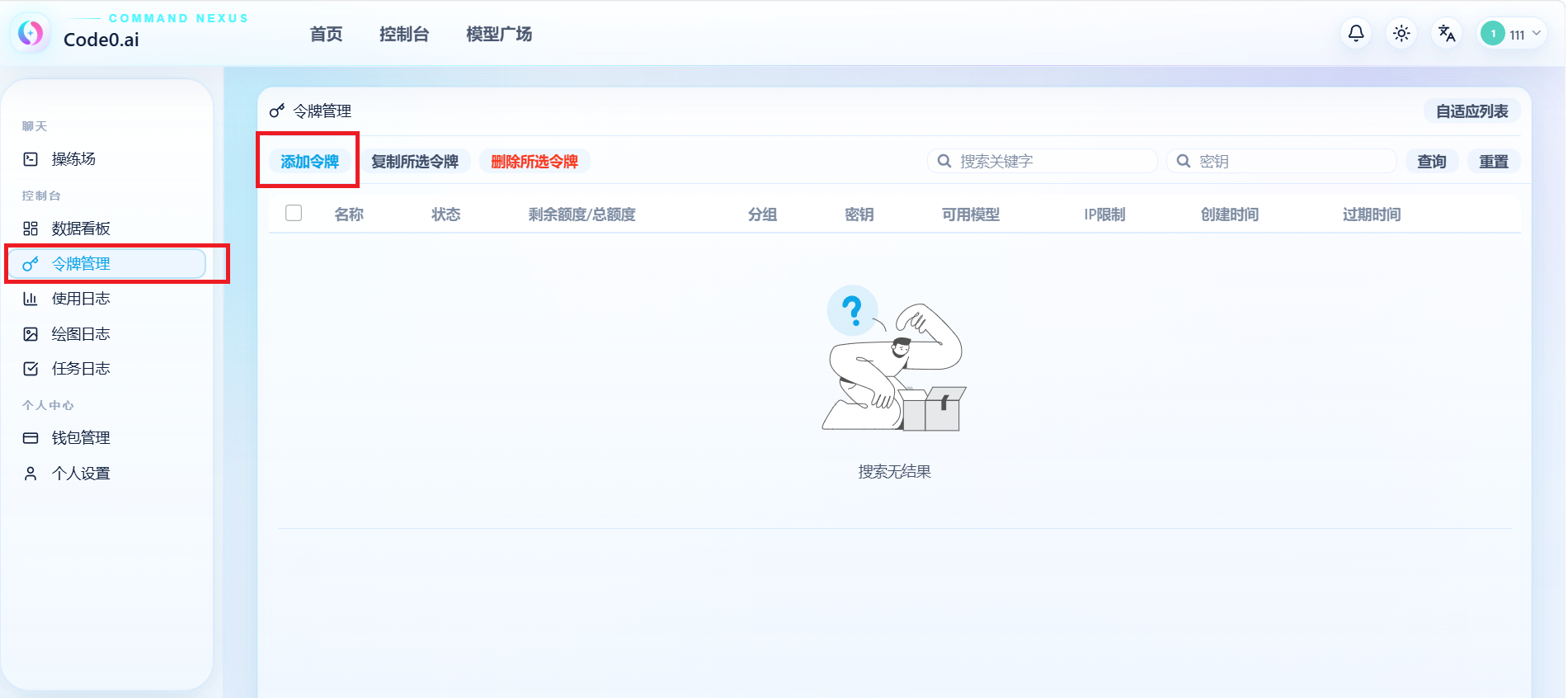Click the 任务日志 checkbox icon
Viewport: 1568px width, 698px height.
coord(31,369)
